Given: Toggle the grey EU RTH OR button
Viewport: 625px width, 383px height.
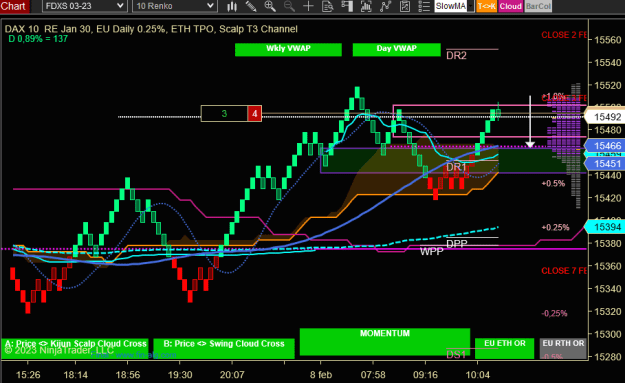Looking at the screenshot, I should point(563,348).
